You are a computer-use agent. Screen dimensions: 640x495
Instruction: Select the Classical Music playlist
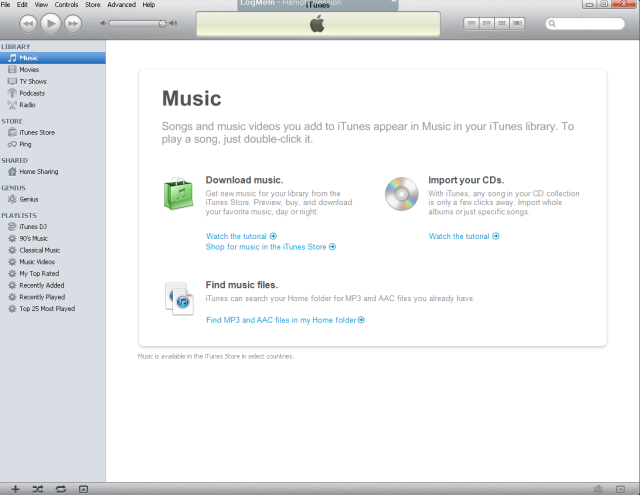tap(53, 251)
